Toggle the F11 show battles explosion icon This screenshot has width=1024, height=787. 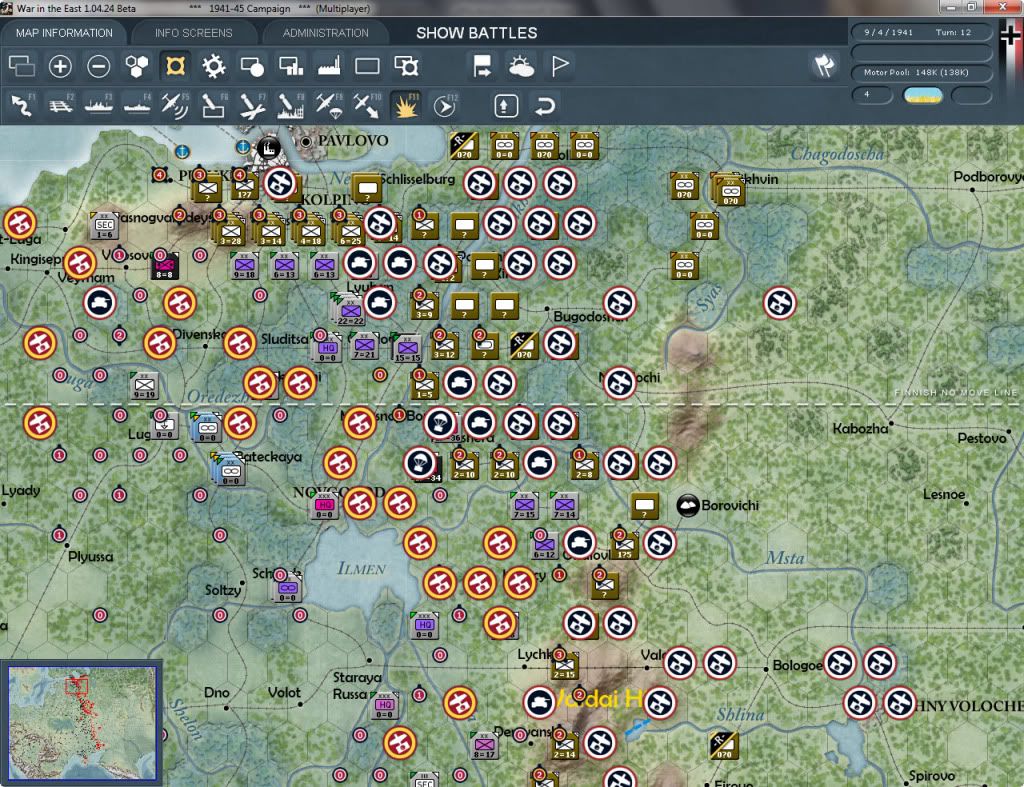click(x=406, y=105)
